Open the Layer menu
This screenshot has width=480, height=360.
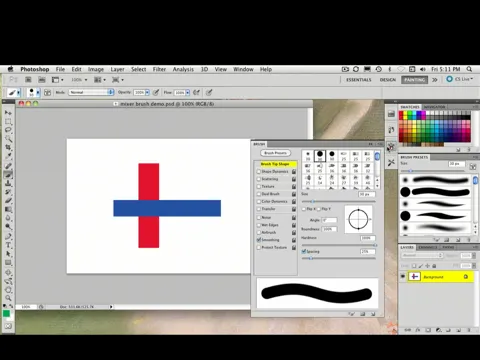(x=117, y=69)
